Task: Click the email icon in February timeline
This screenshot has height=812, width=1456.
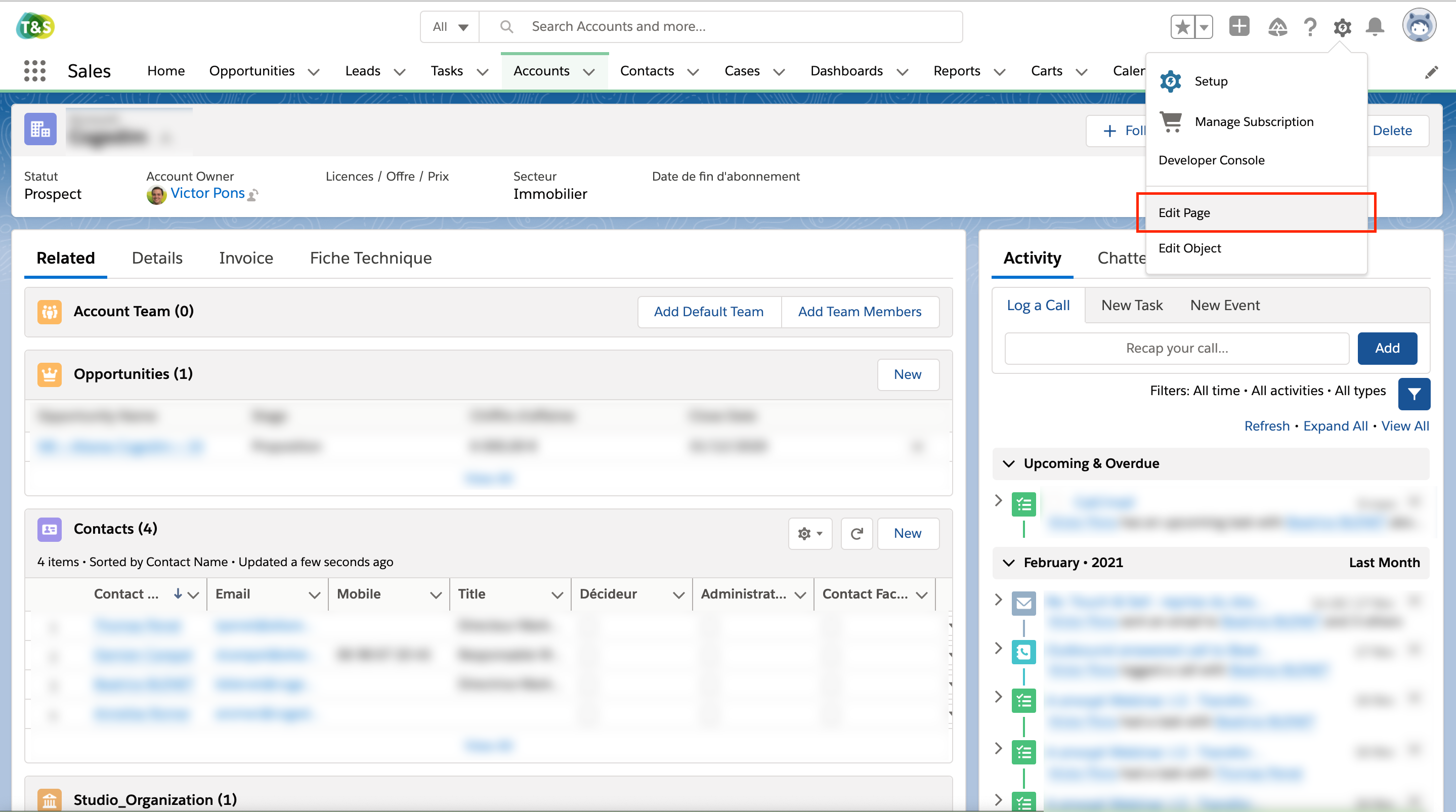Action: pyautogui.click(x=1023, y=604)
